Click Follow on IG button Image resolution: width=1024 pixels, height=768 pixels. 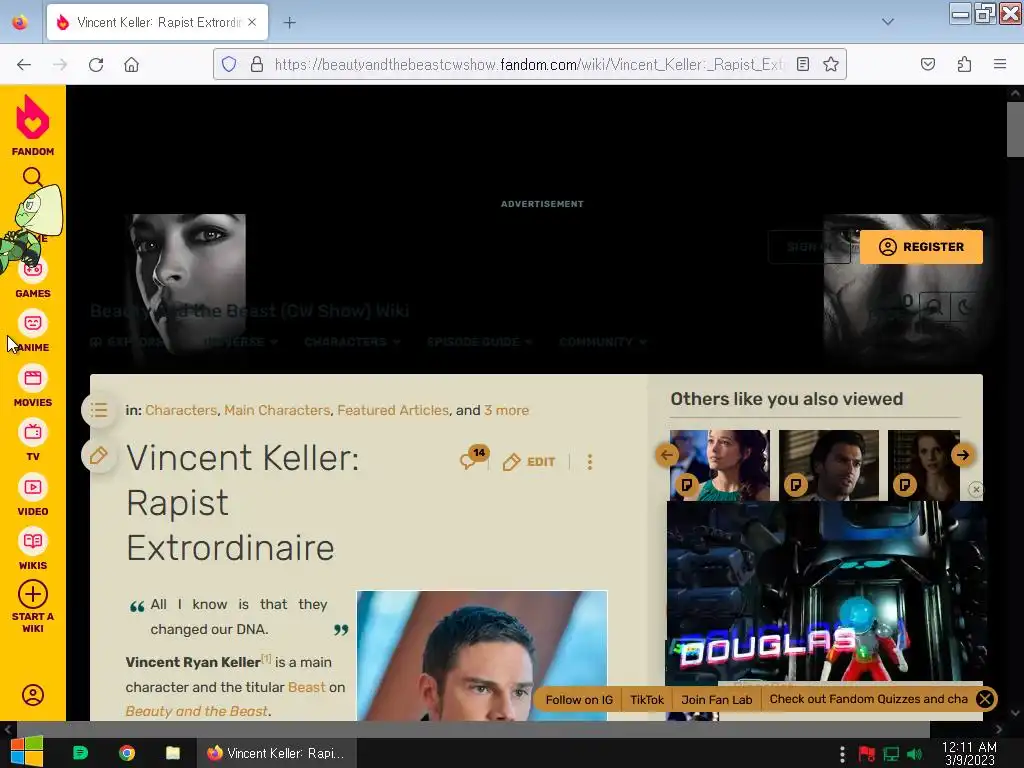[579, 699]
